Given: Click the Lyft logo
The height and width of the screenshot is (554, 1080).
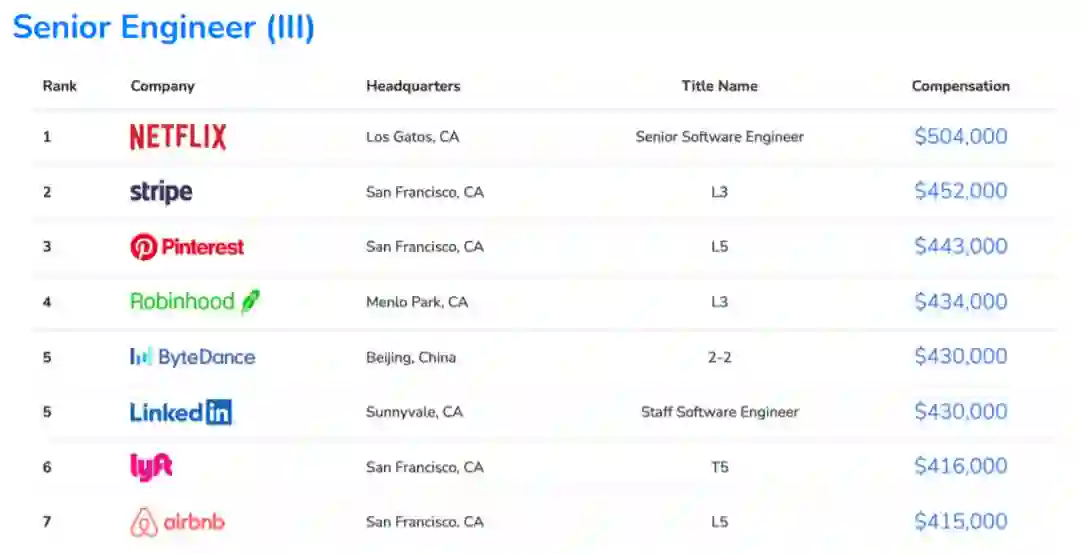Looking at the screenshot, I should pos(151,467).
